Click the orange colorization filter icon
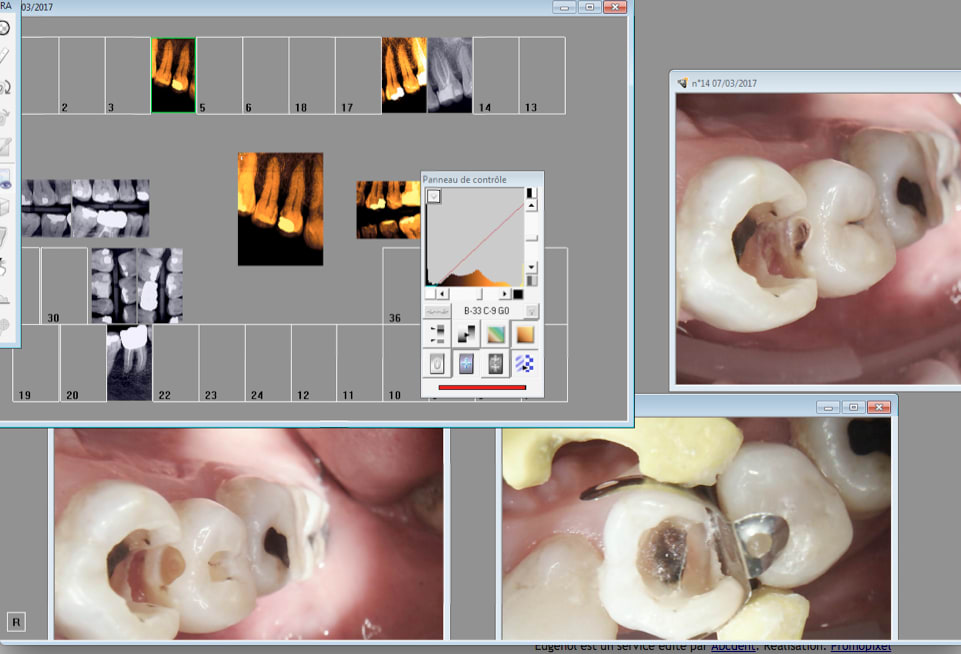Image resolution: width=961 pixels, height=654 pixels. (525, 335)
